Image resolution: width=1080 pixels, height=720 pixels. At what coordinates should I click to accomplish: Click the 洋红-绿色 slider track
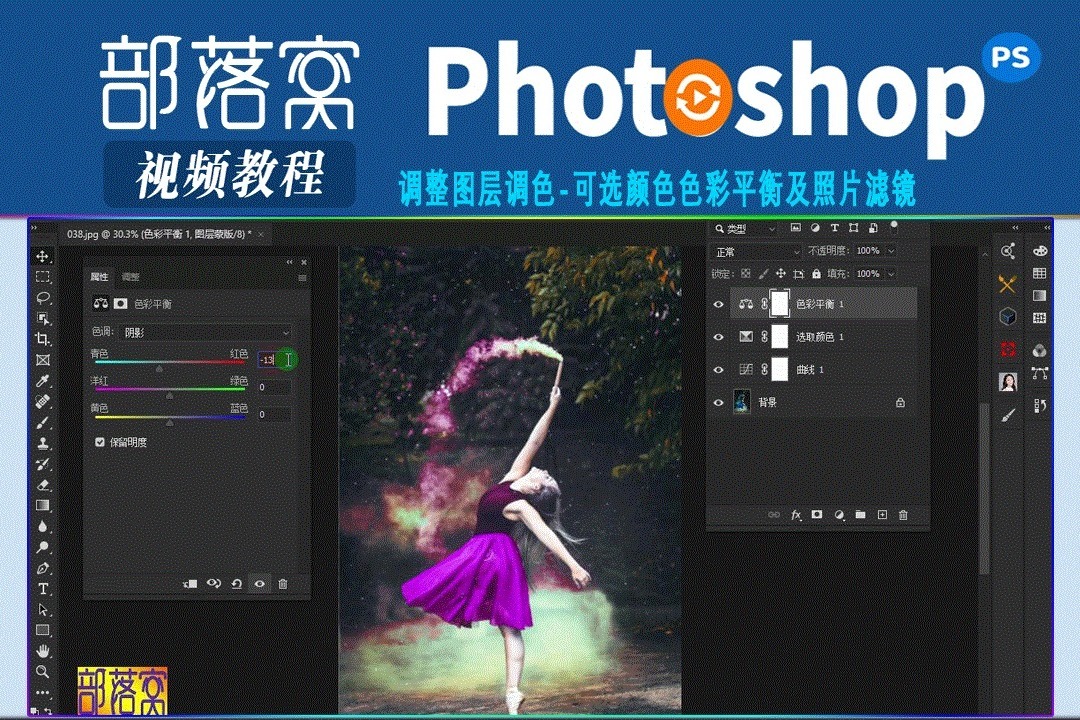pos(169,388)
